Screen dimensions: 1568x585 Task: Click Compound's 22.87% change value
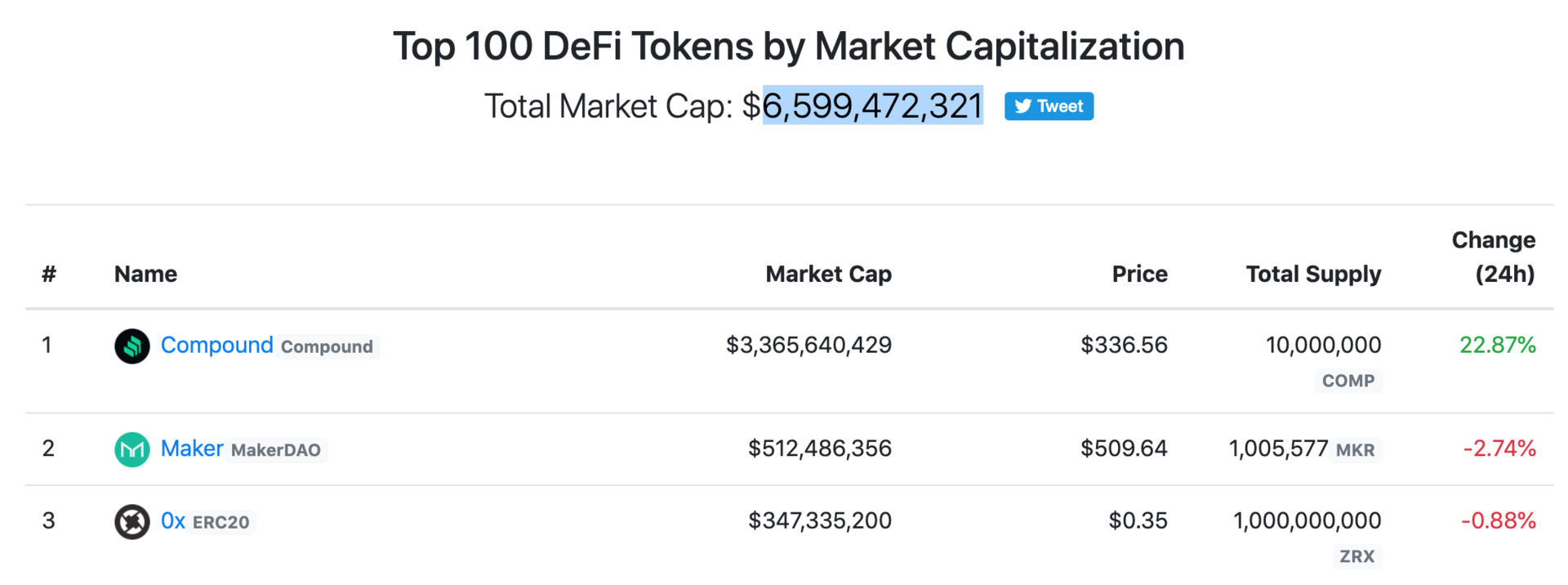point(1498,345)
